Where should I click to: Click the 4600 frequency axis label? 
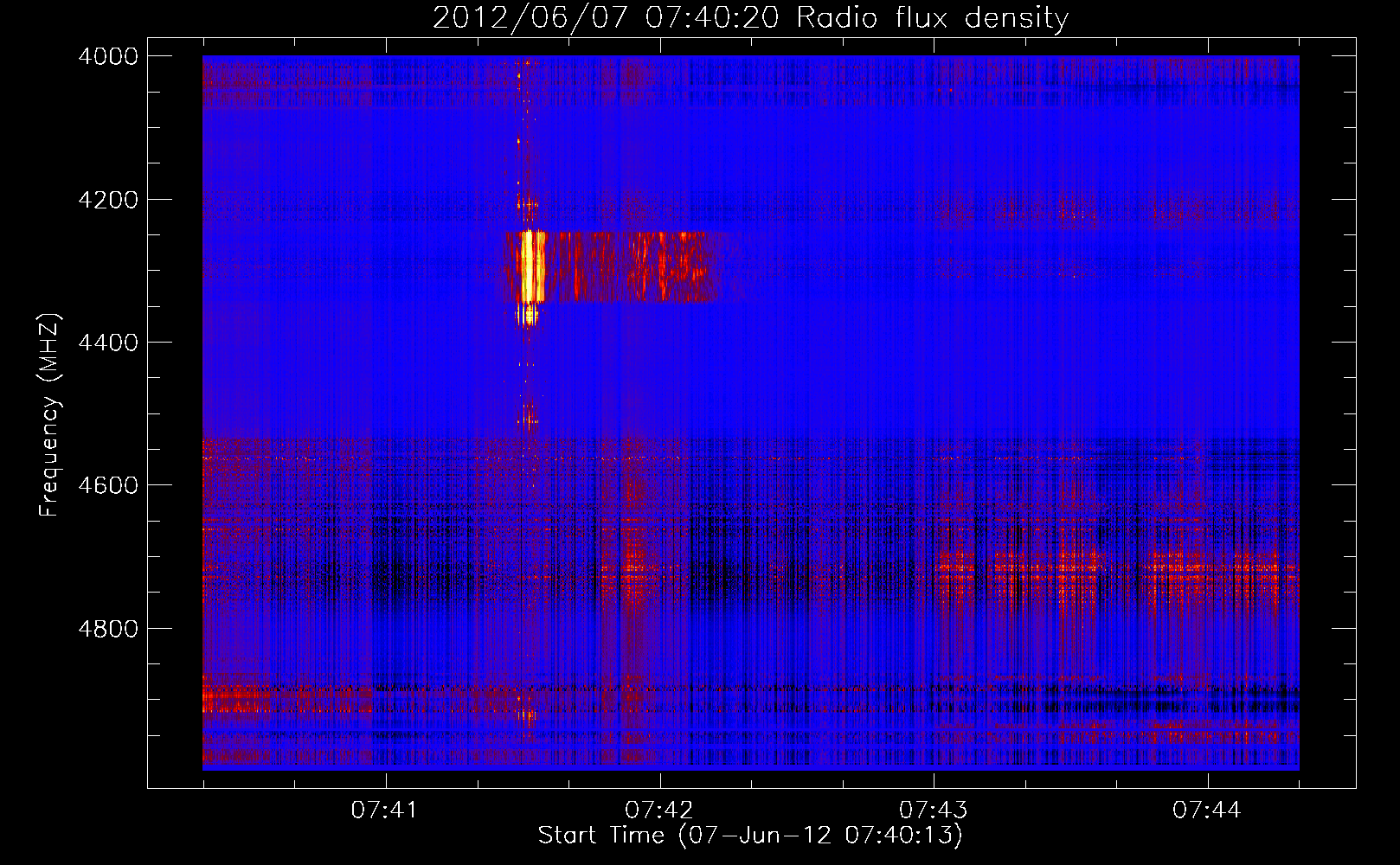[108, 485]
